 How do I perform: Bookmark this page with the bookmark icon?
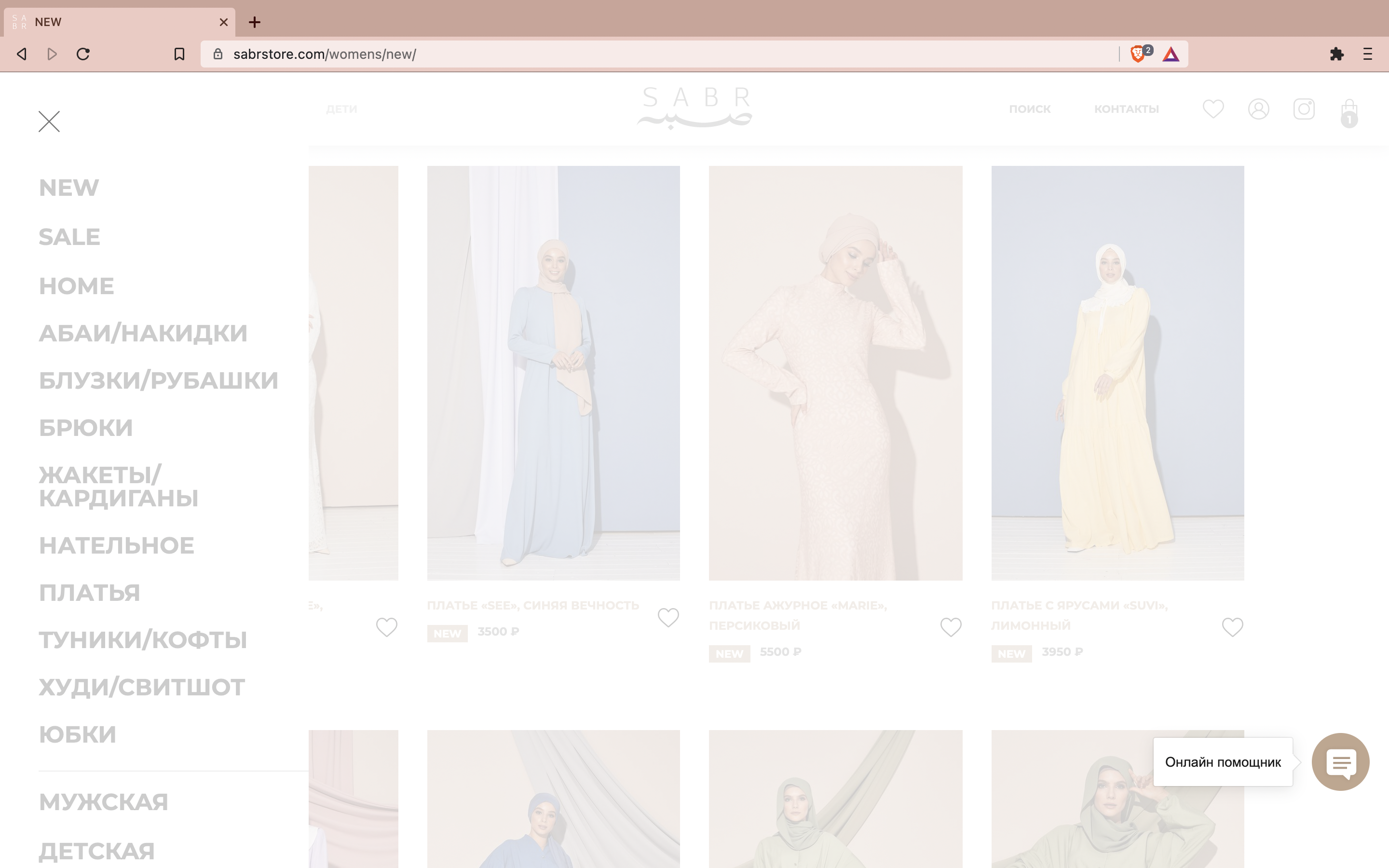(179, 54)
